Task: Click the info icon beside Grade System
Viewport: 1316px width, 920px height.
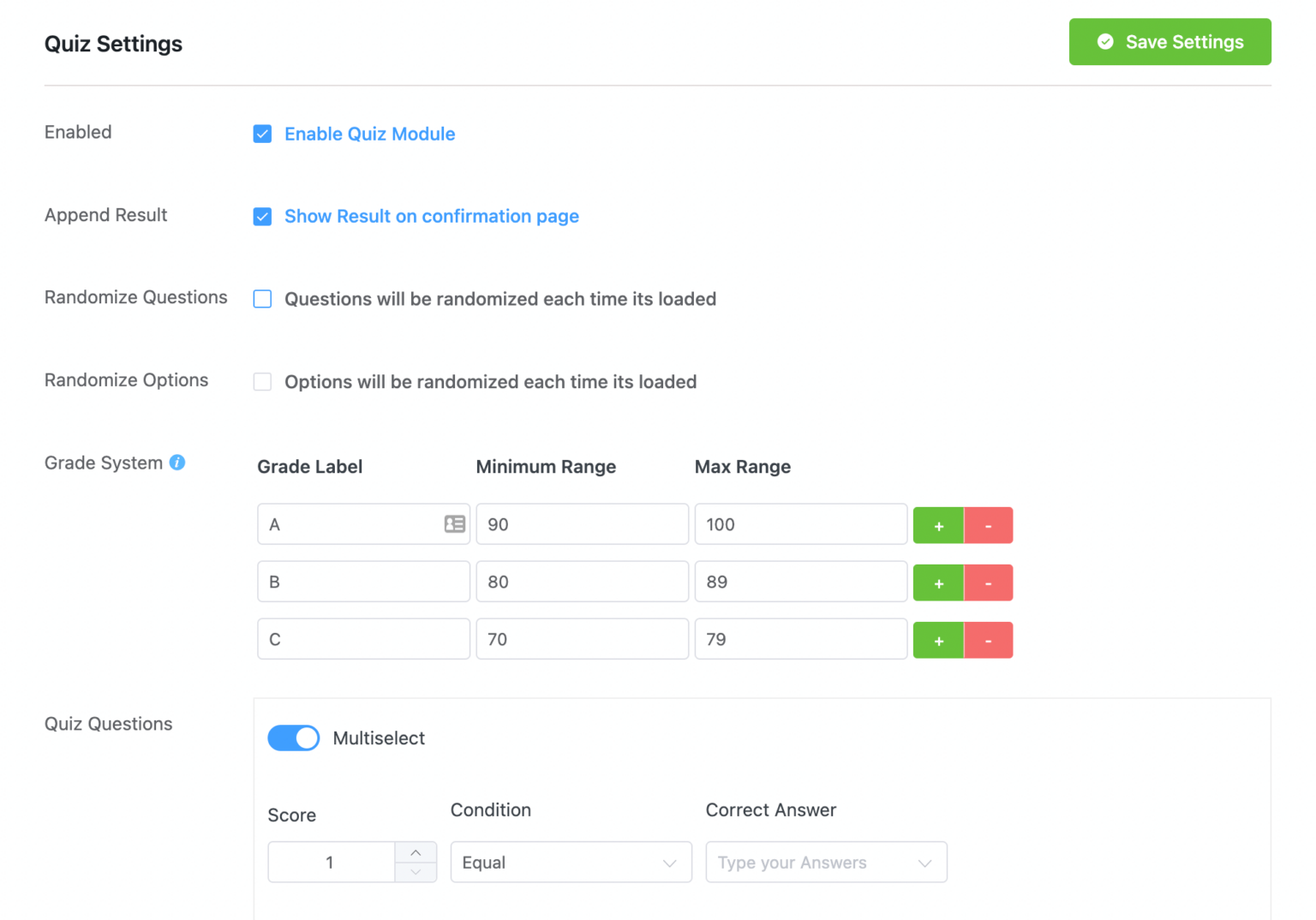Action: pyautogui.click(x=177, y=463)
